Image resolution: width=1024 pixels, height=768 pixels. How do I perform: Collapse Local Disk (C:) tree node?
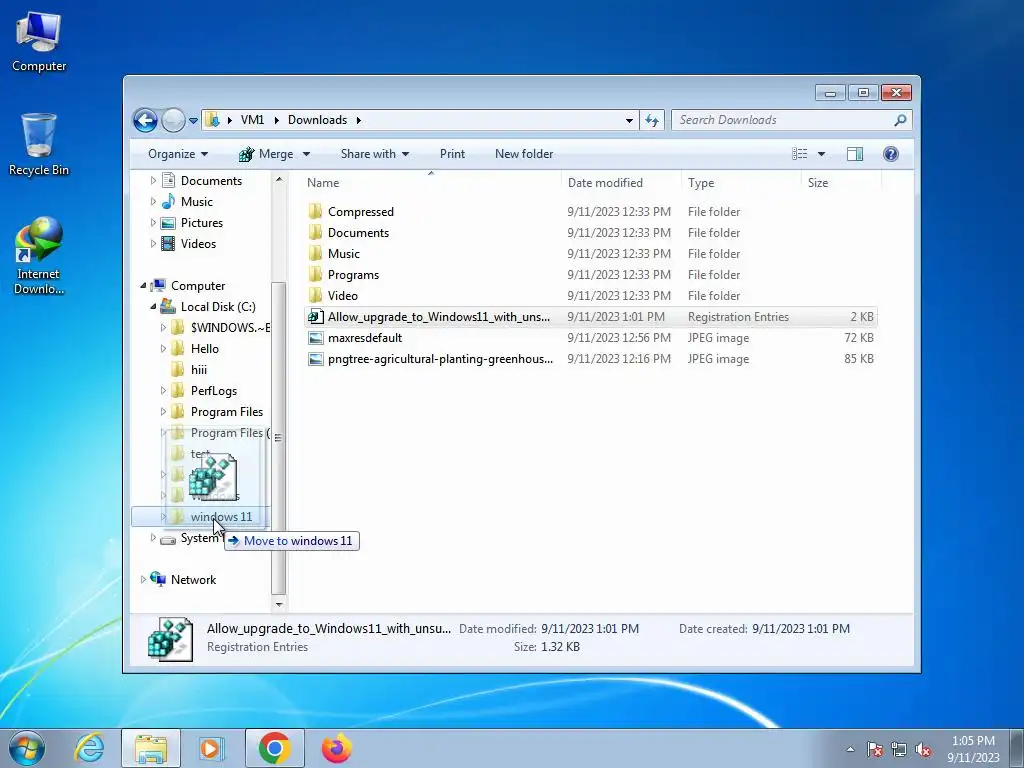click(153, 306)
